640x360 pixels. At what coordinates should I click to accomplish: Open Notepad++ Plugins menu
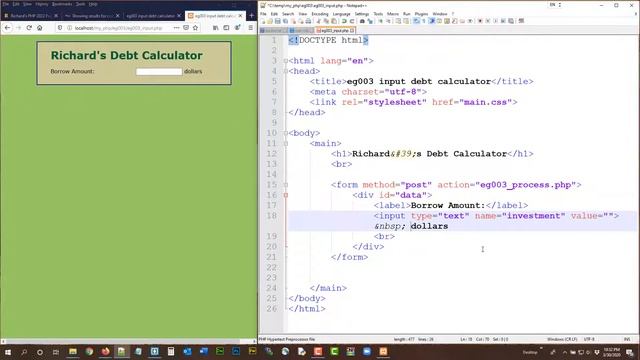421,14
